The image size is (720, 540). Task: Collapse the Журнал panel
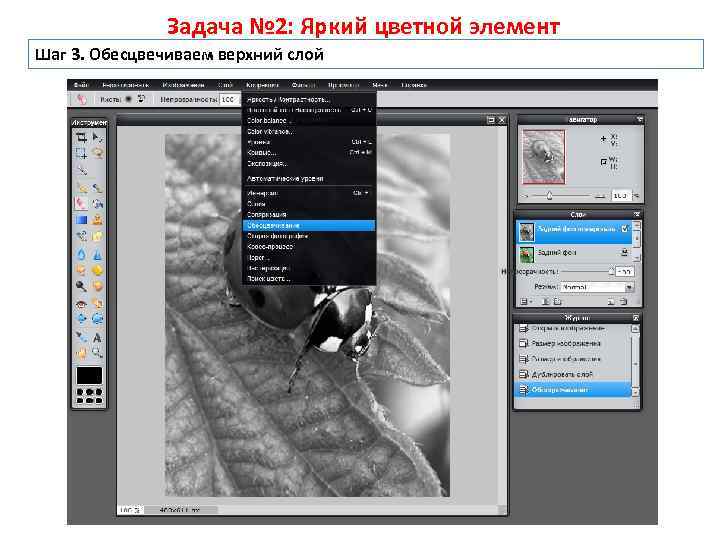[x=636, y=317]
